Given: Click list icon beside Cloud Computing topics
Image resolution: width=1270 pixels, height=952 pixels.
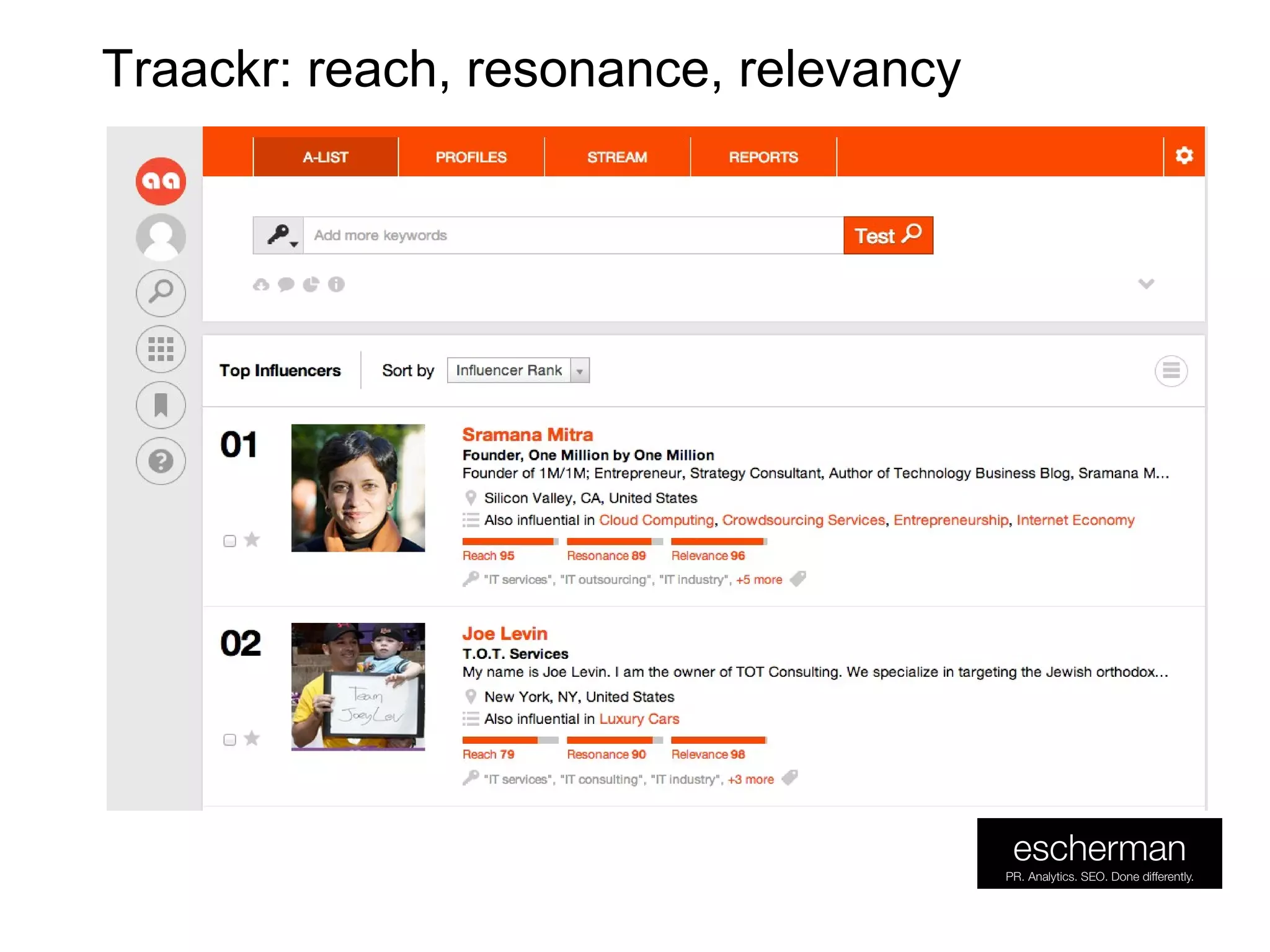Looking at the screenshot, I should tap(471, 520).
